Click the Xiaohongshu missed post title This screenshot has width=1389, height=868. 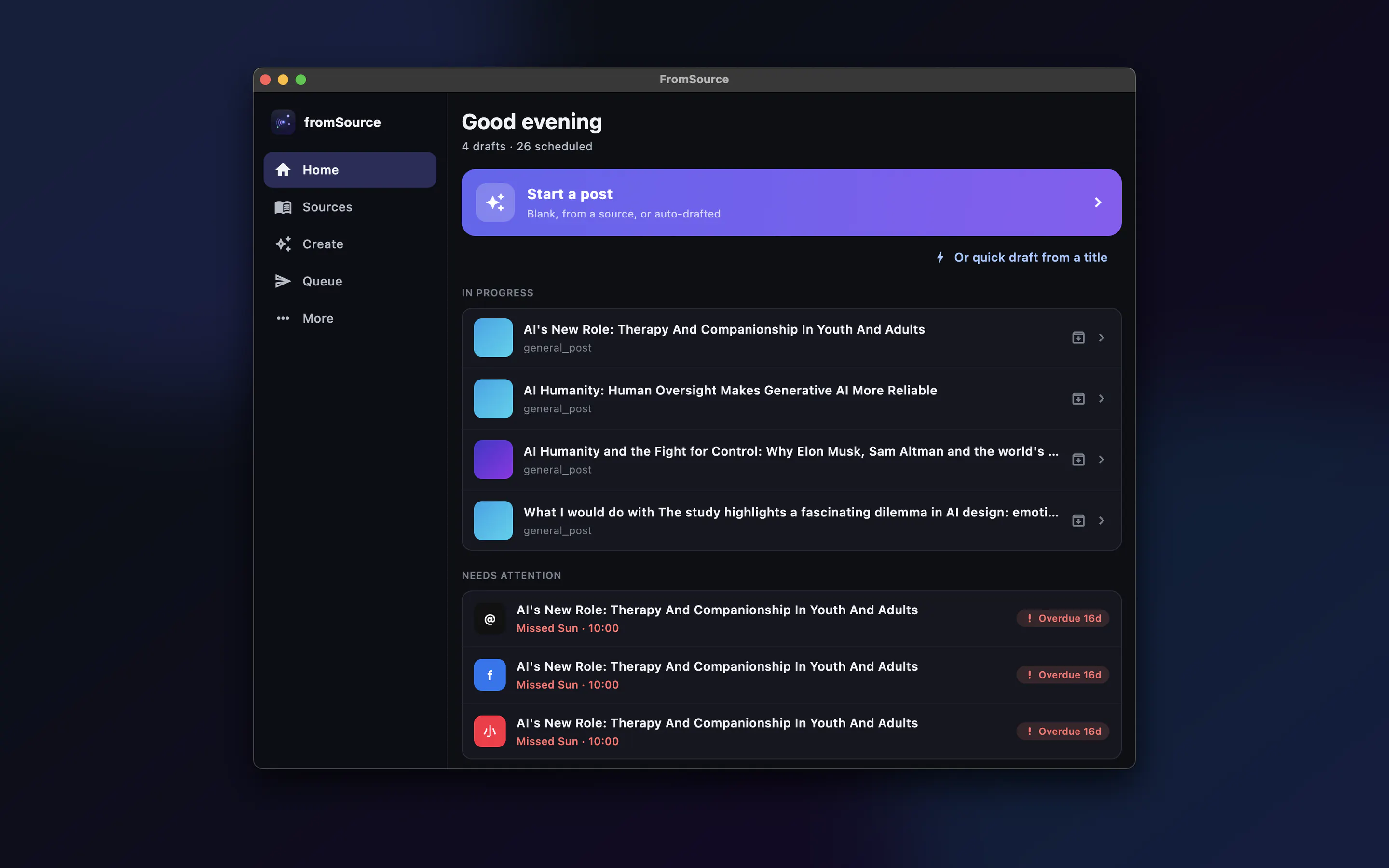click(x=717, y=723)
